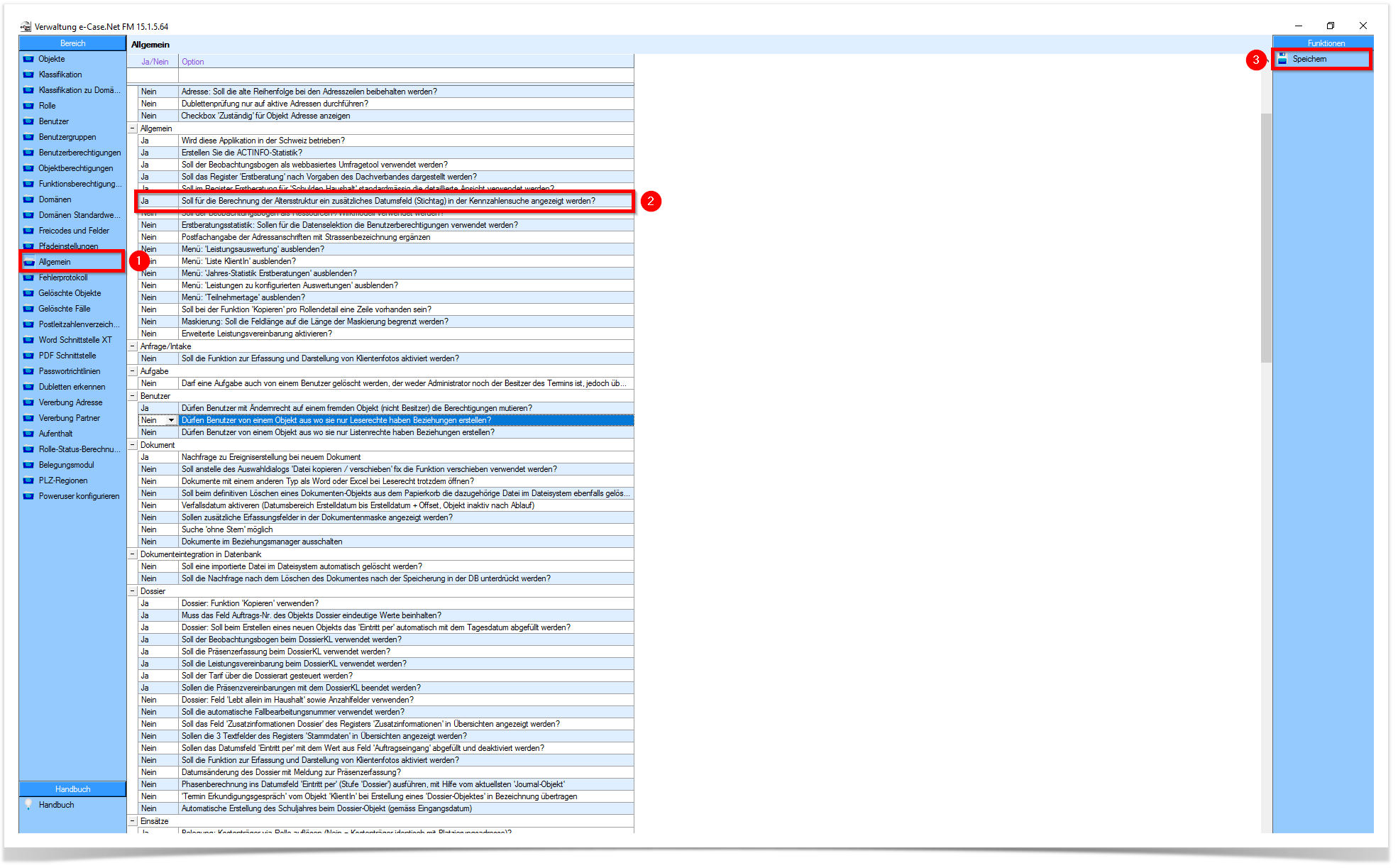The image size is (1398, 868).
Task: Collapse the Dokument group
Action: click(133, 445)
